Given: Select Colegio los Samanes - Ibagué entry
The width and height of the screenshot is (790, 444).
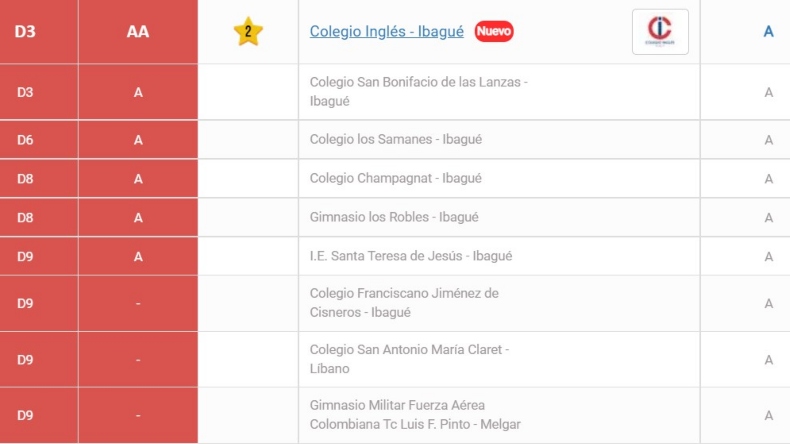Looking at the screenshot, I should (396, 139).
